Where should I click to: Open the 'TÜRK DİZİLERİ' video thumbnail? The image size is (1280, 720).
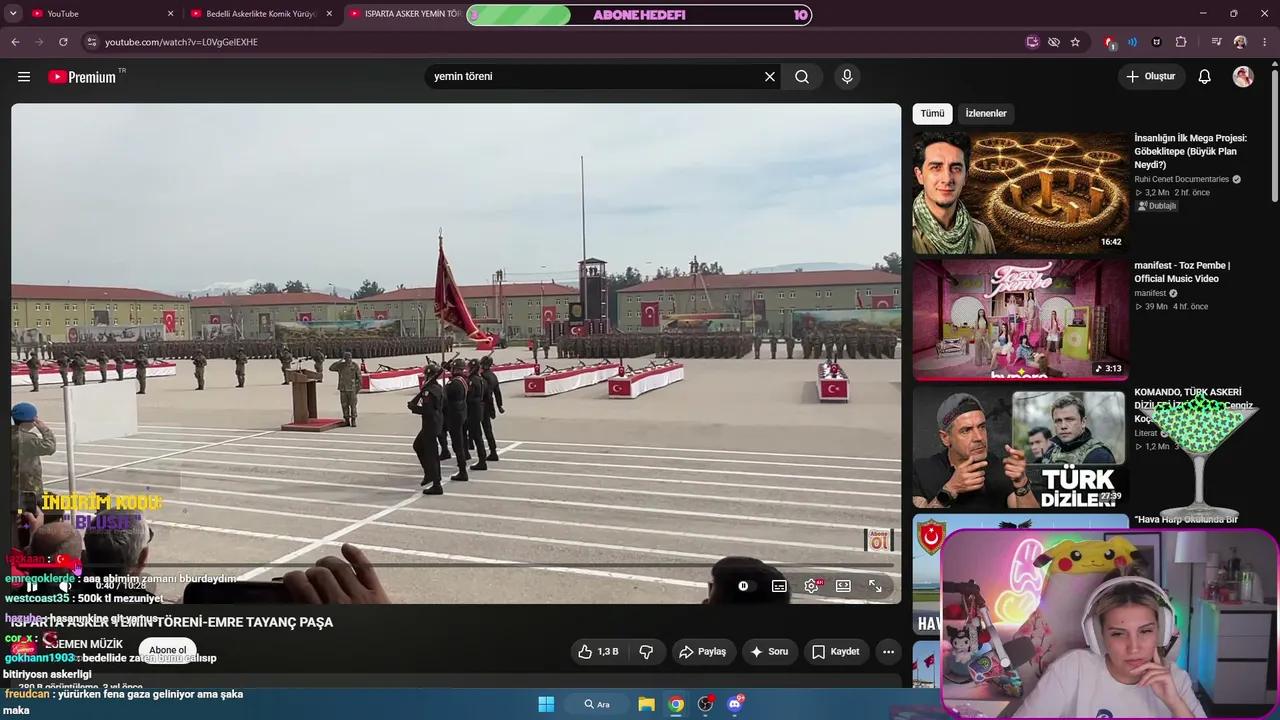[1020, 447]
